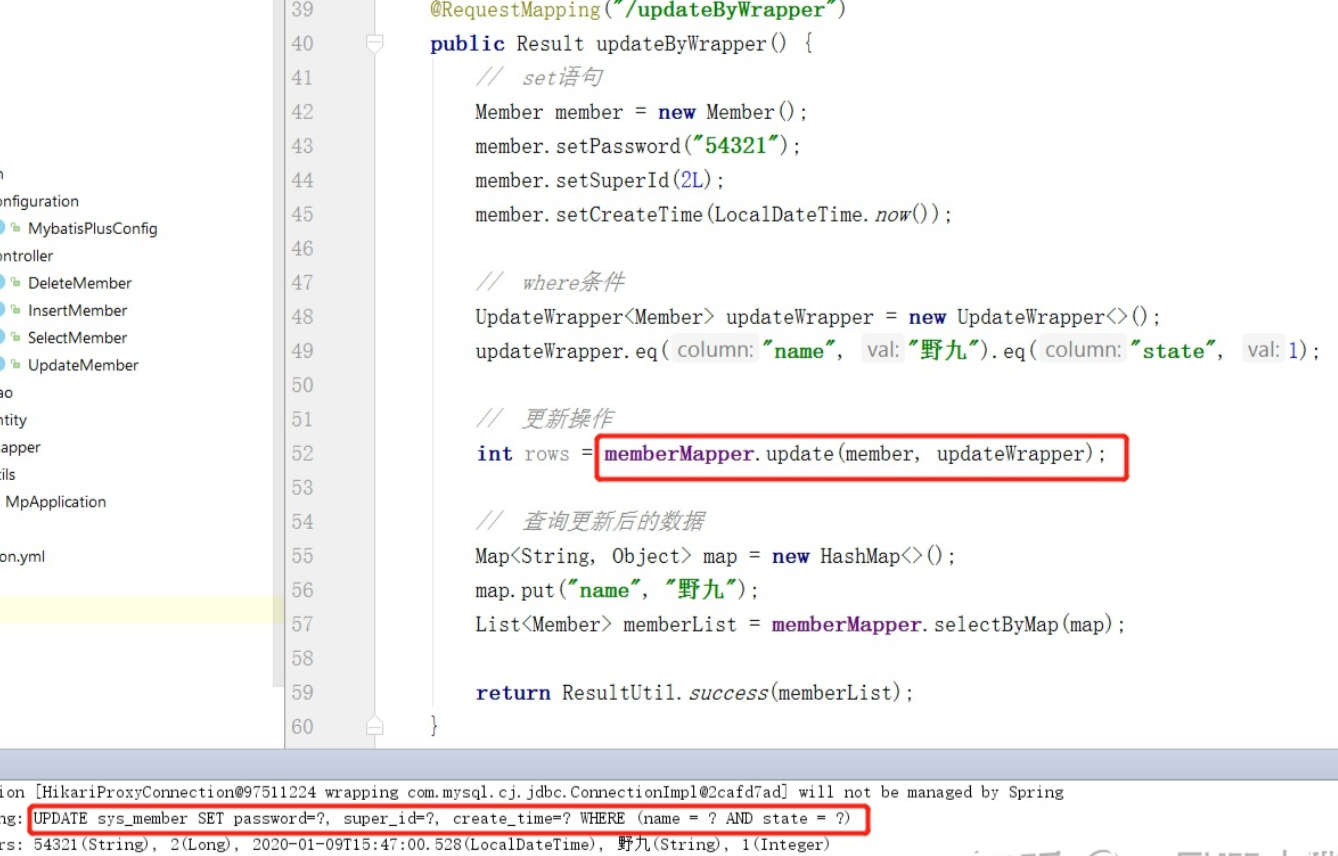Click the UPDATE sys_member SQL statement in console
The image size is (1338, 856).
(442, 819)
